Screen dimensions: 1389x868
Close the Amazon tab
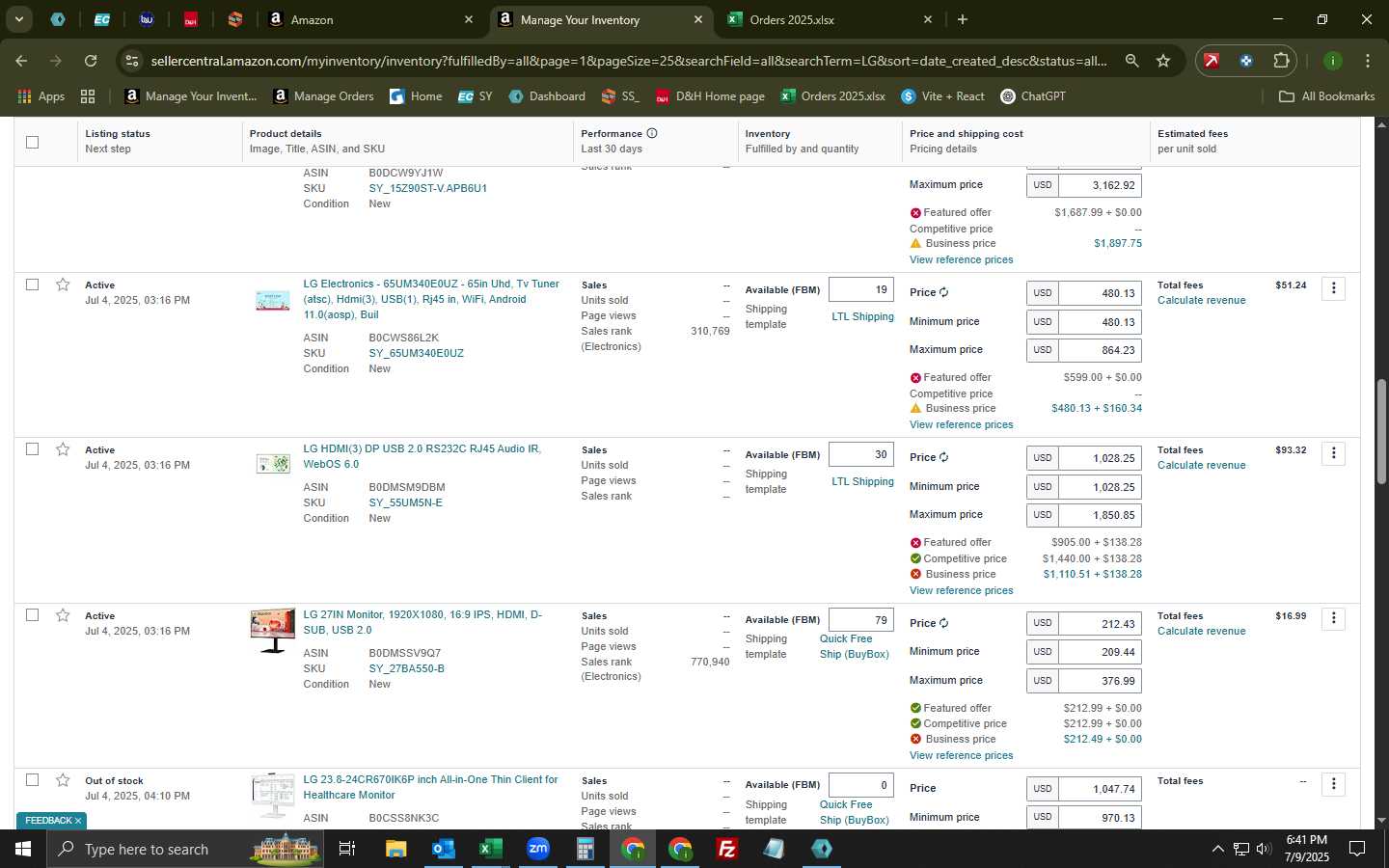pyautogui.click(x=469, y=19)
